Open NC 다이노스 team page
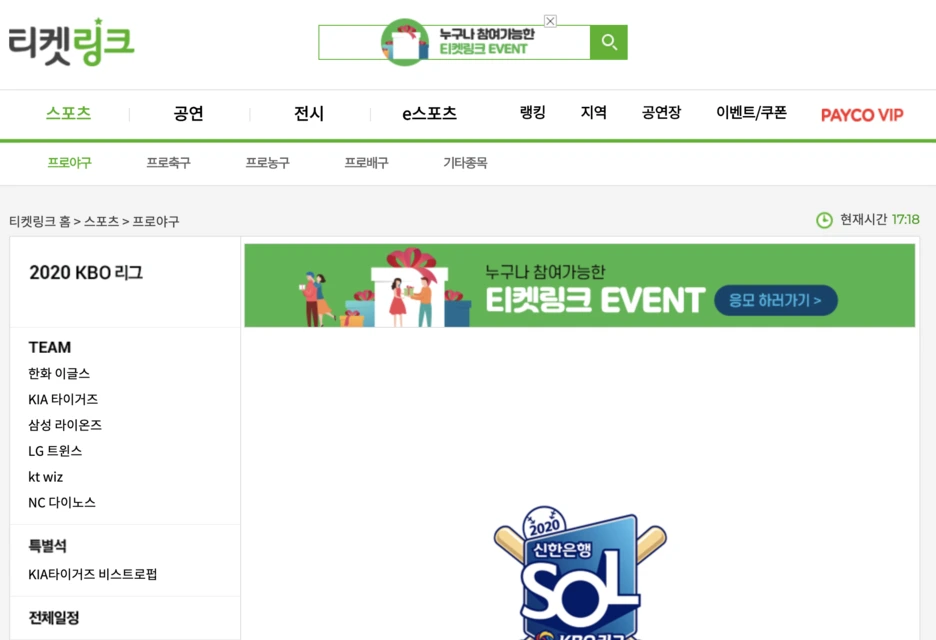This screenshot has width=936, height=640. coord(61,503)
